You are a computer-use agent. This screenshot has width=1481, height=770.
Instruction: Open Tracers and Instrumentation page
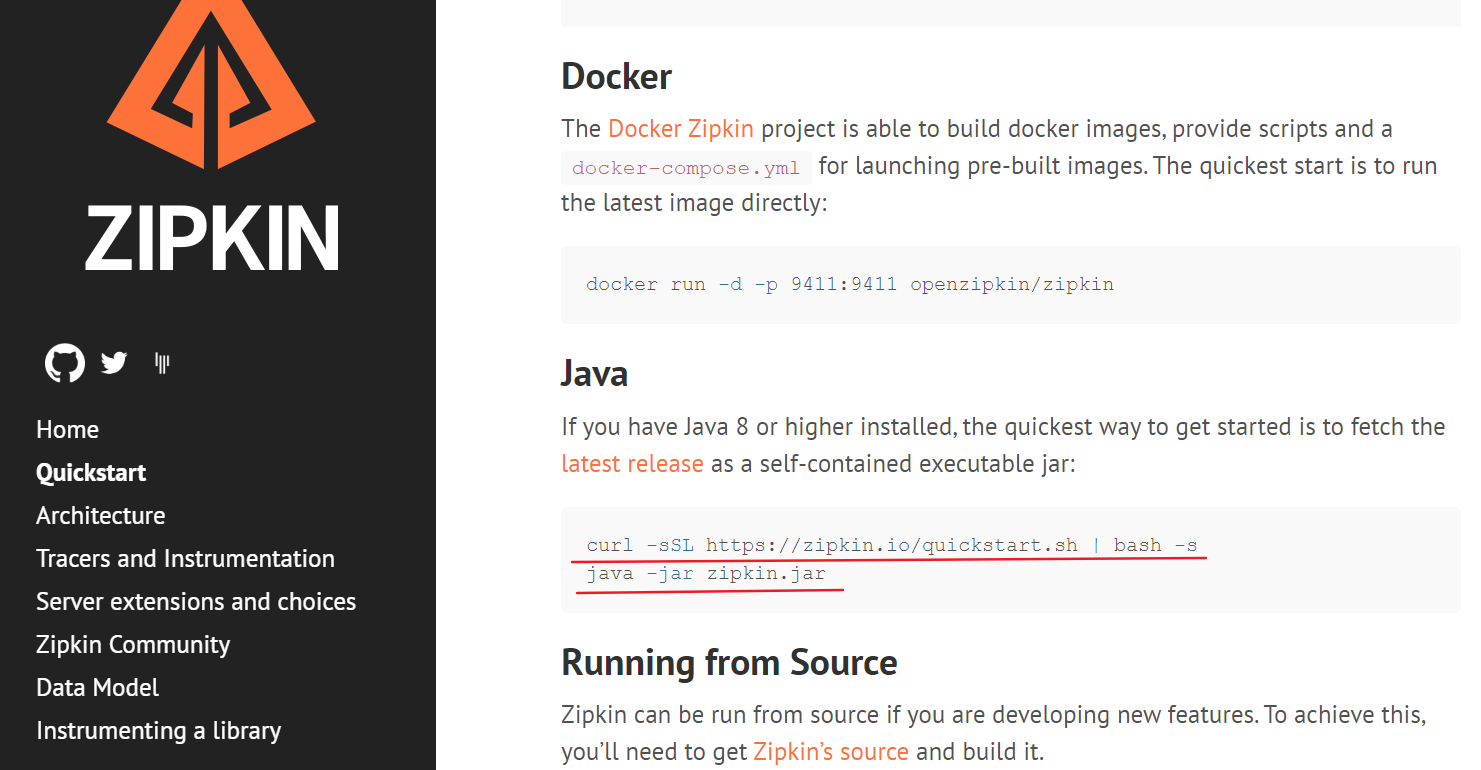point(185,559)
